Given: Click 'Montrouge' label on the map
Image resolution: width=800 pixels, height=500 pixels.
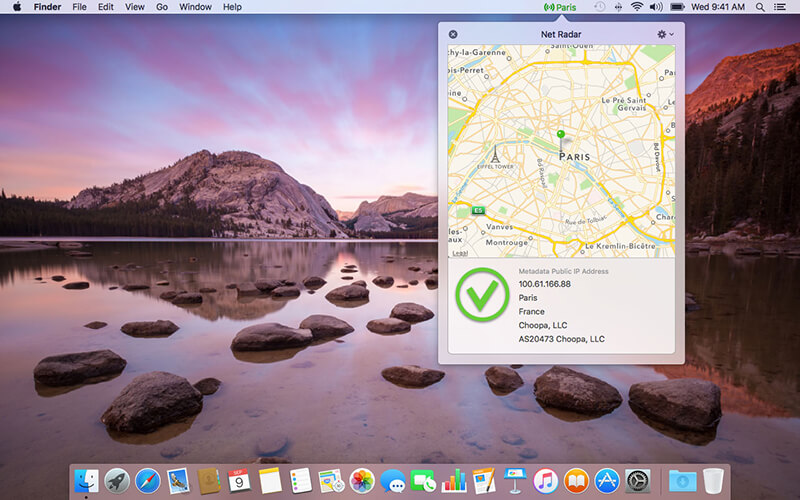Looking at the screenshot, I should (507, 242).
